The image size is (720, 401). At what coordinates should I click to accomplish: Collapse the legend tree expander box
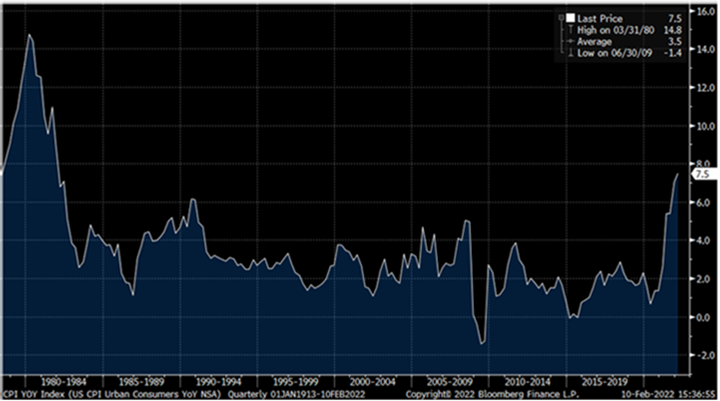560,17
